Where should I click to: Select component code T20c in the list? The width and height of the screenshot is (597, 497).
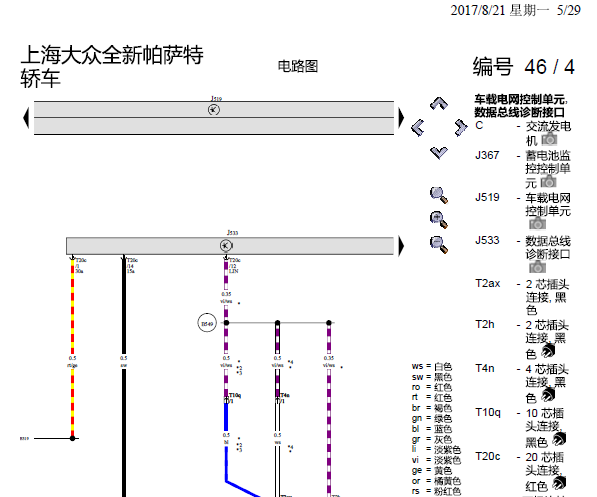coord(487,456)
